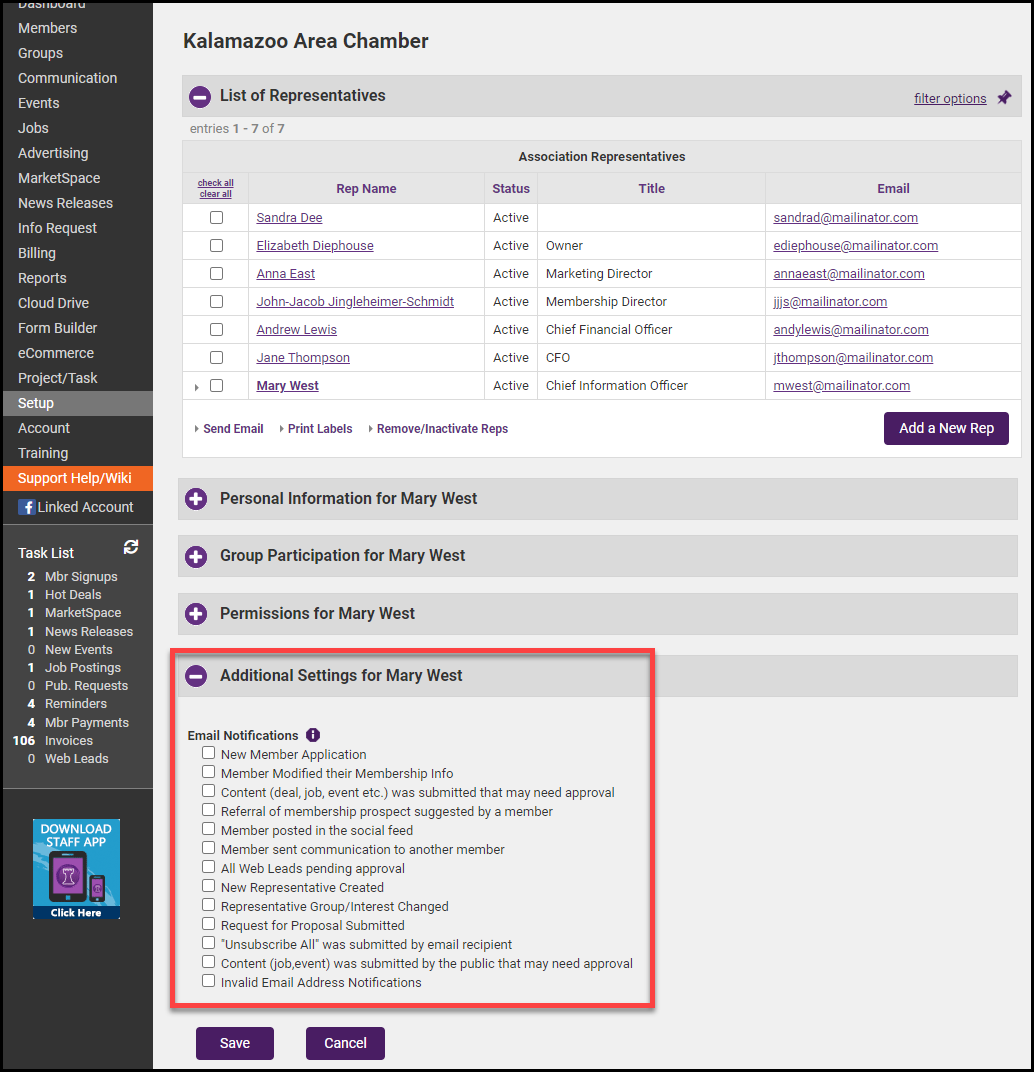Click the Add a New Rep button
1034x1072 pixels.
click(946, 428)
